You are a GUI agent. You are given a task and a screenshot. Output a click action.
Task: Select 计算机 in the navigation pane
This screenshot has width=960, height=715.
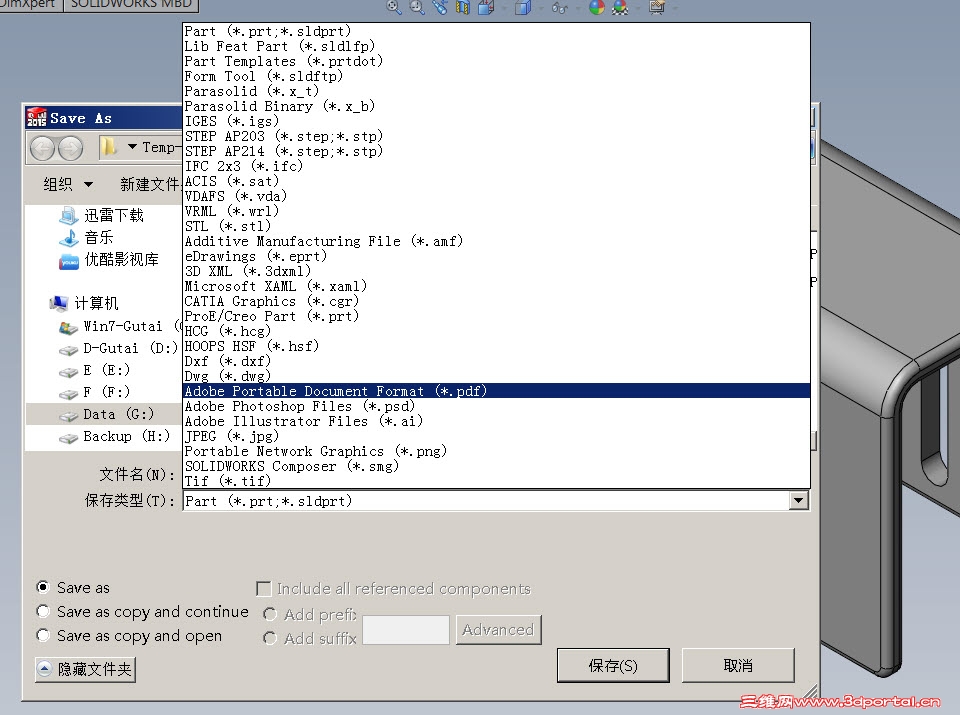84,303
